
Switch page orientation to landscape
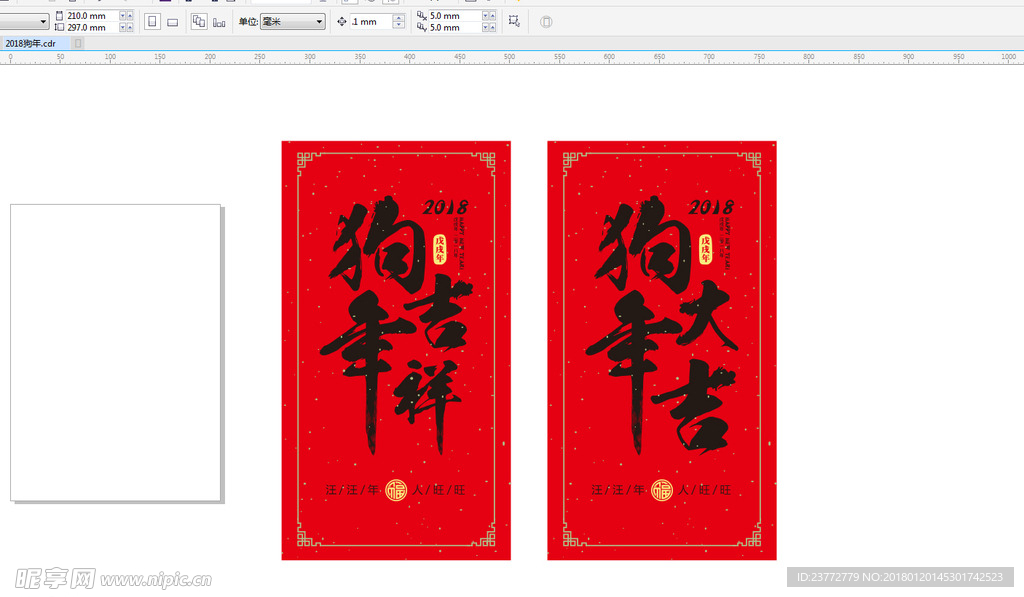(x=172, y=21)
